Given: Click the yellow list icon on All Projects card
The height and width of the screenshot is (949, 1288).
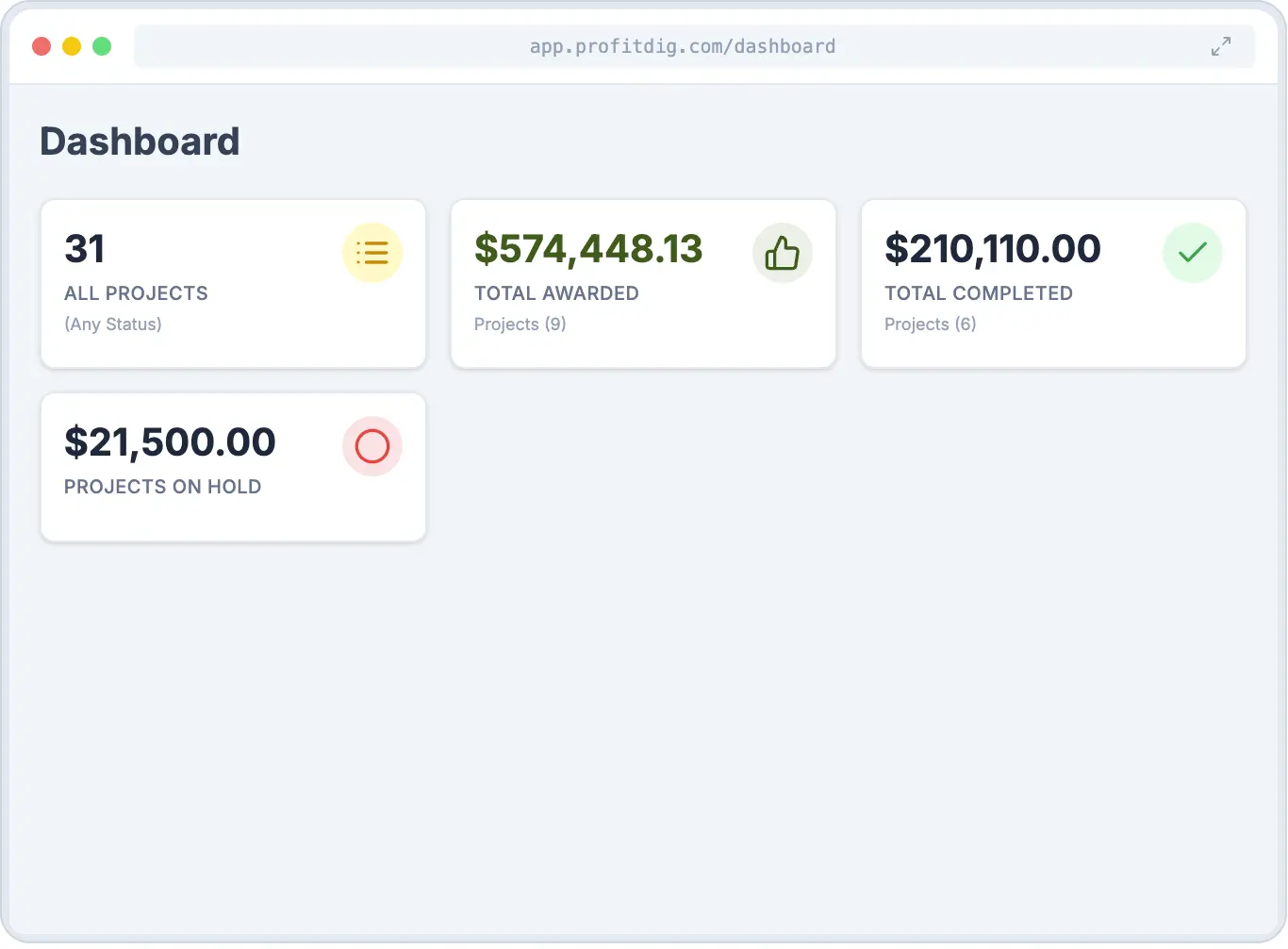Looking at the screenshot, I should tap(372, 253).
